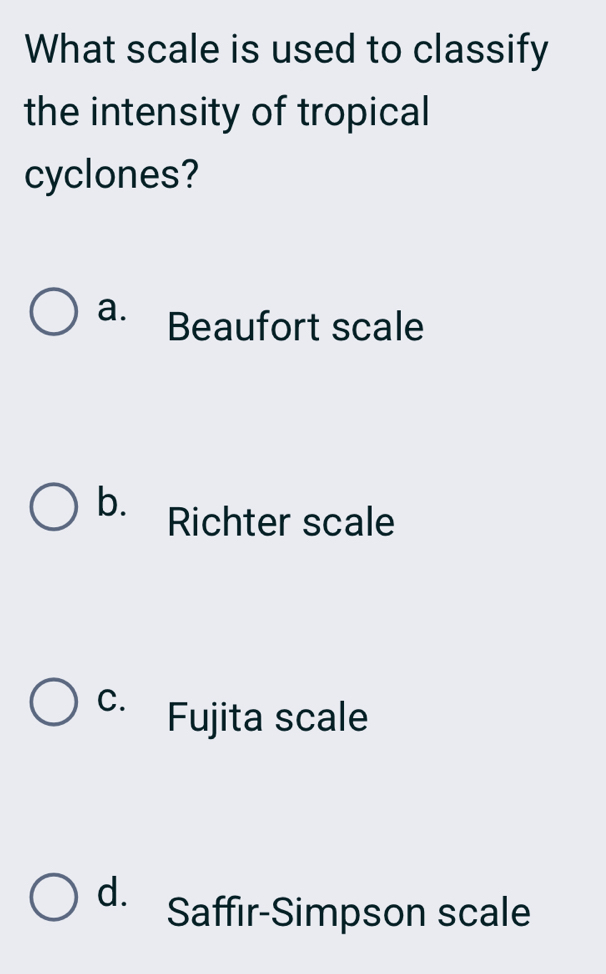Image resolution: width=606 pixels, height=974 pixels.
Task: Select the radio button for option b
Action: pyautogui.click(x=55, y=507)
